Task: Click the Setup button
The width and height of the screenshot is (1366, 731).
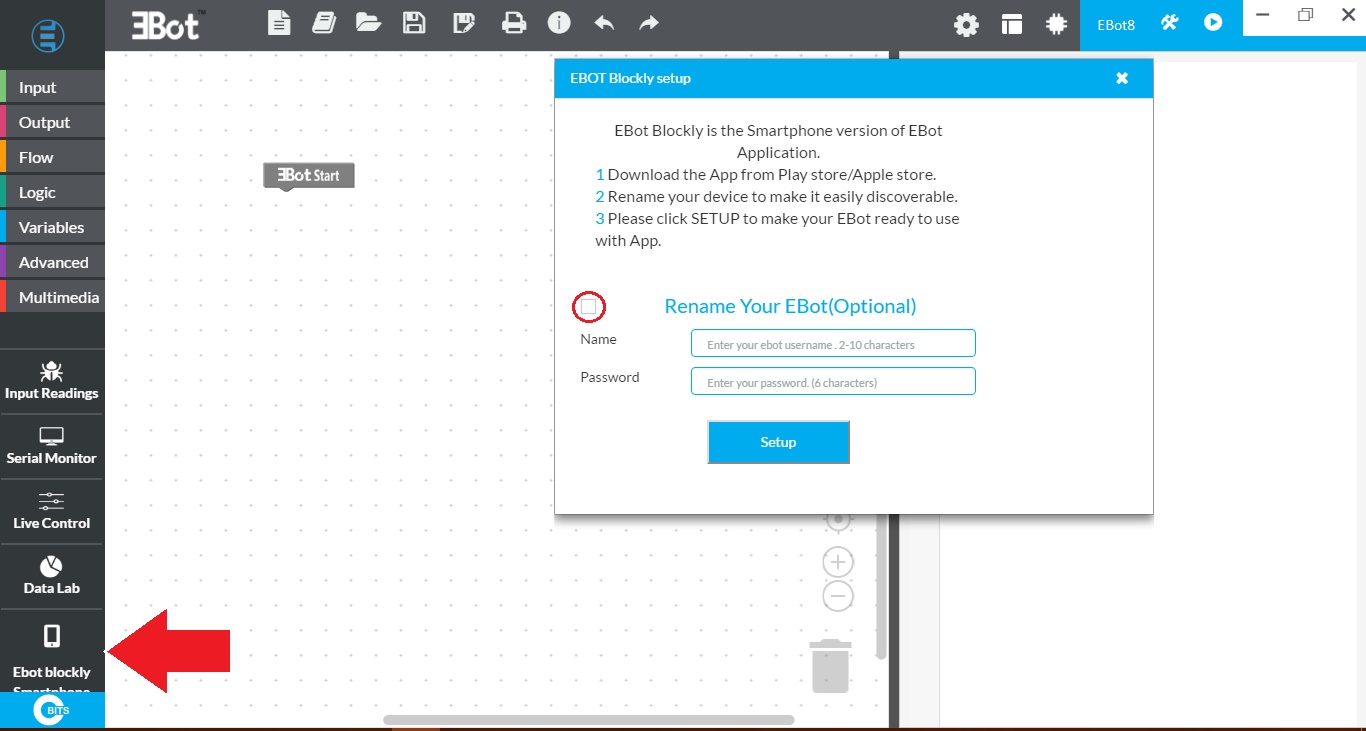Action: (778, 442)
